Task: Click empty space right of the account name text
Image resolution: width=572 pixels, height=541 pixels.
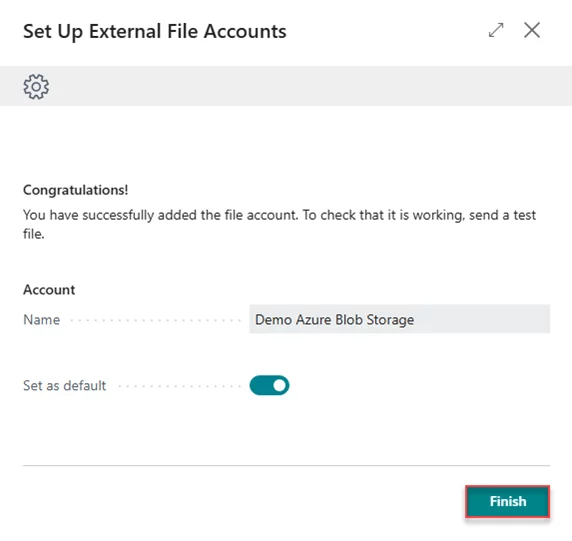Action: [482, 319]
